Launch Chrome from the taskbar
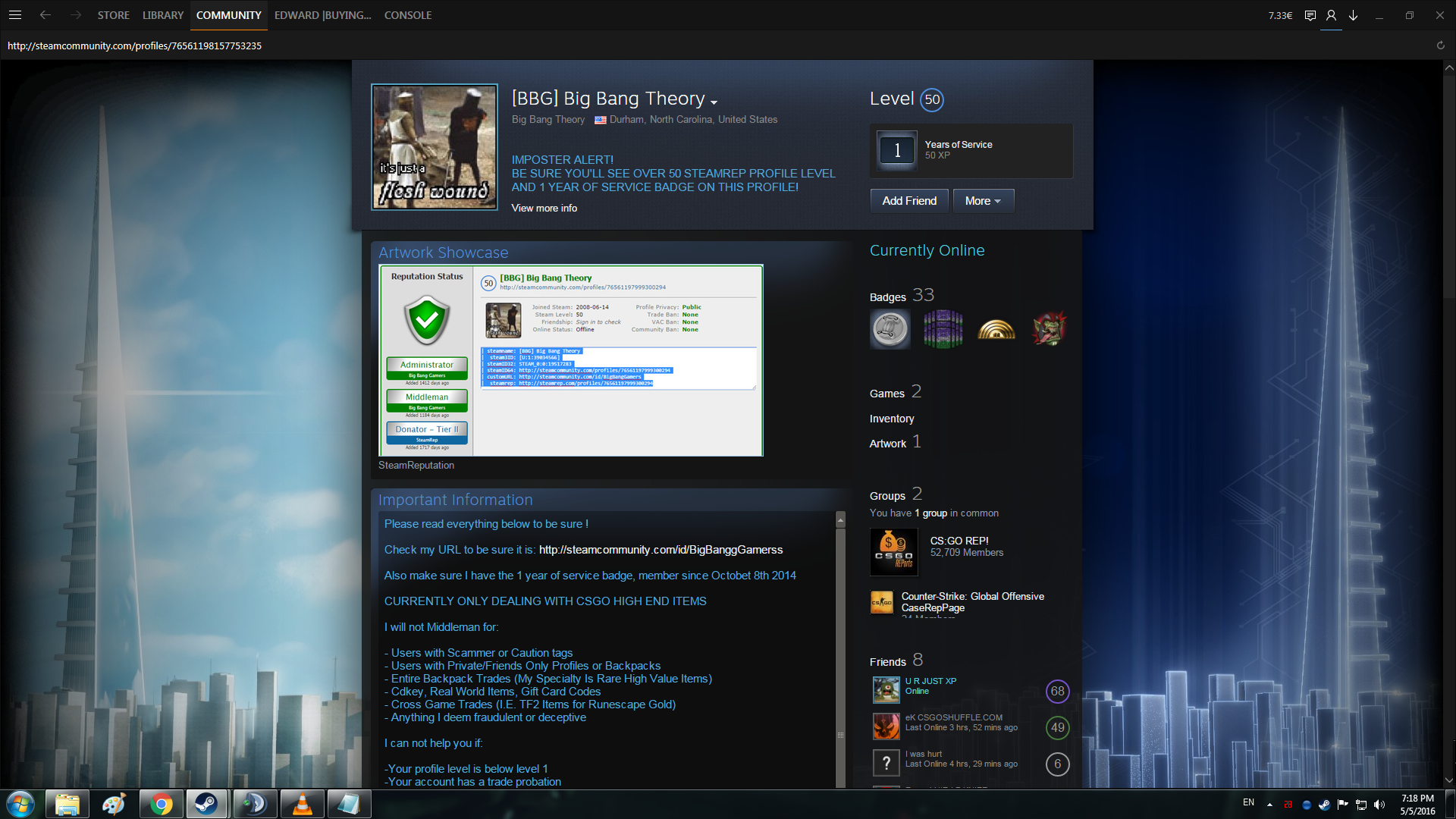 [x=161, y=804]
